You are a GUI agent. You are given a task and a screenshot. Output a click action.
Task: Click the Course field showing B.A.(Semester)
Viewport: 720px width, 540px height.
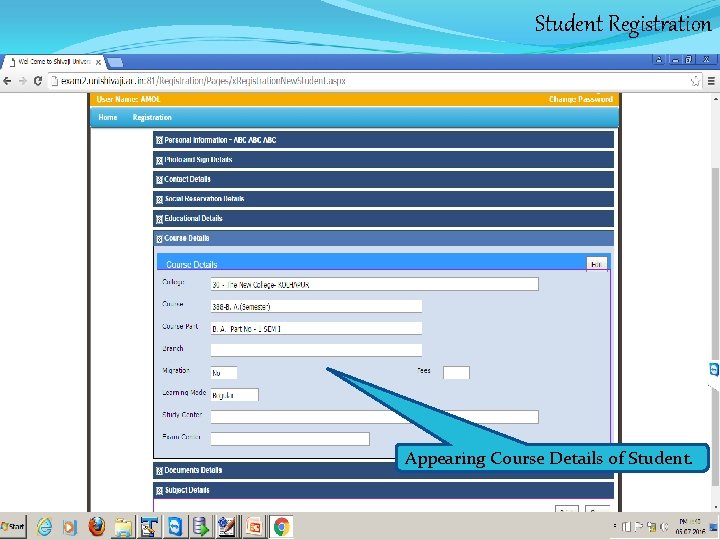click(x=316, y=306)
